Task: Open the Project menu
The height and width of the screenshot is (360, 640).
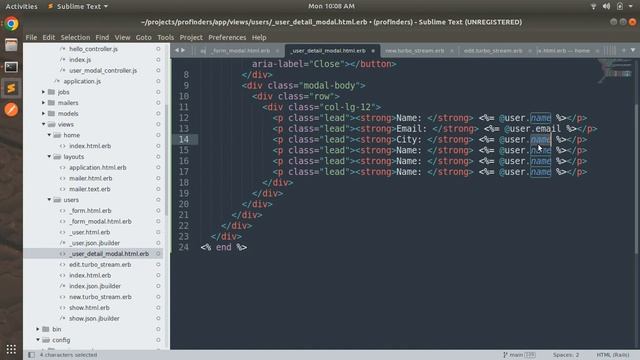Action: 191,37
